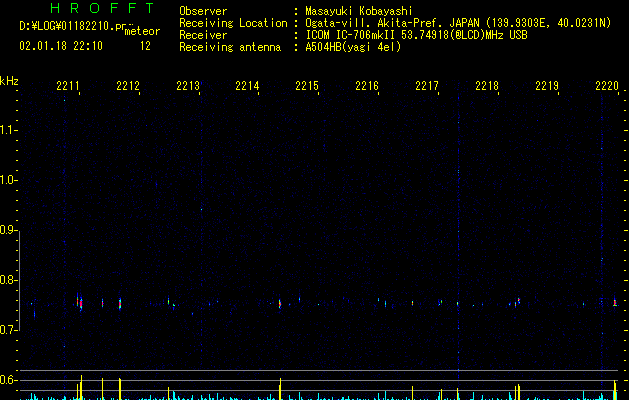
Task: Click the HROFFT title text
Action: tap(102, 8)
